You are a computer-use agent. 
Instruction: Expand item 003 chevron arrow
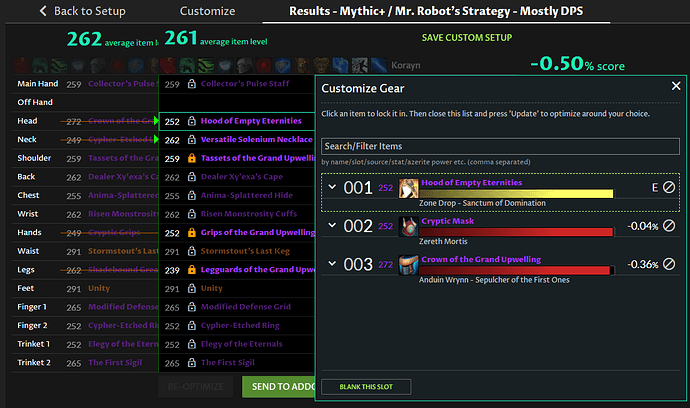(x=332, y=264)
